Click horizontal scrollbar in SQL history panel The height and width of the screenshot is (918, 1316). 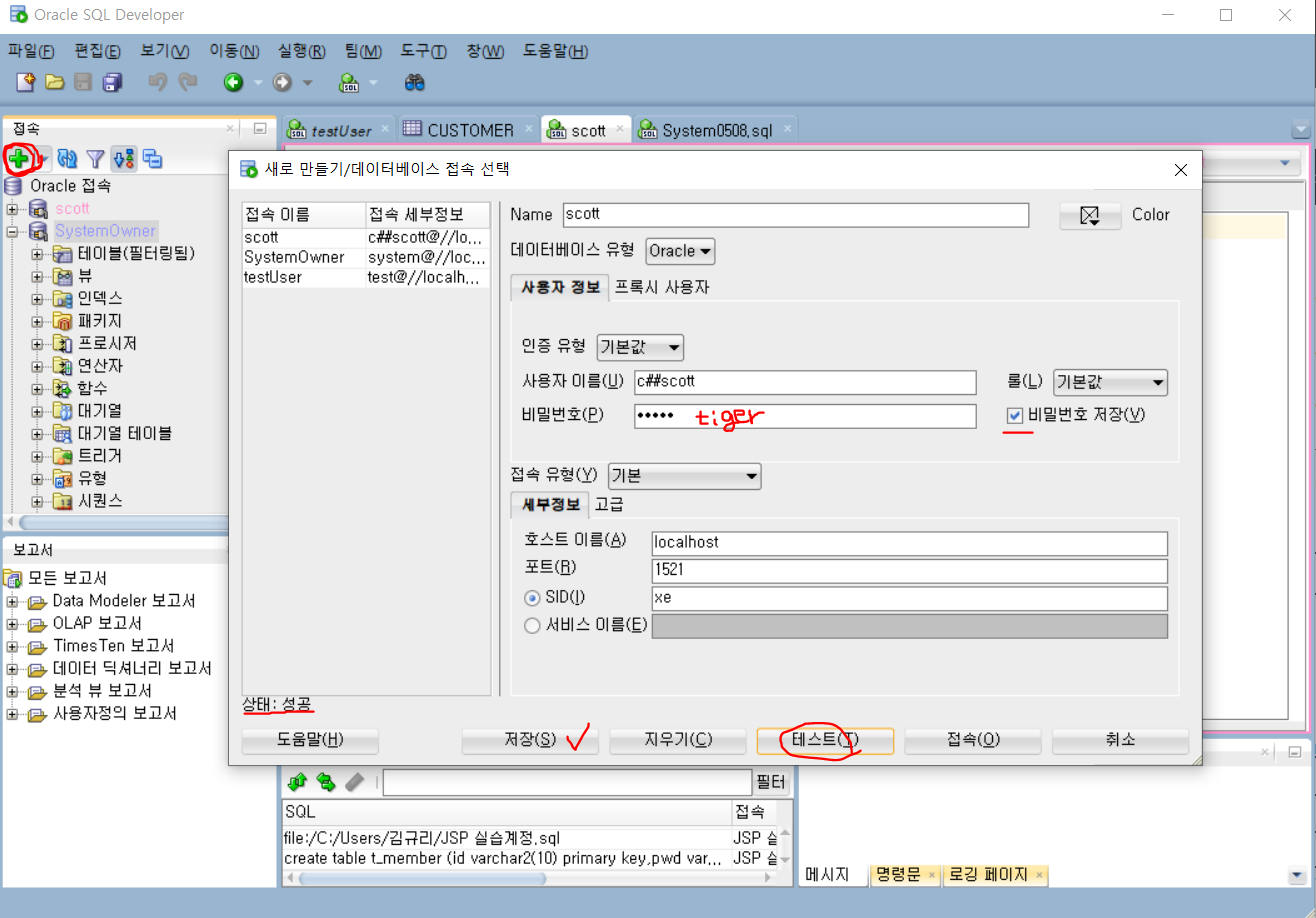click(x=422, y=878)
